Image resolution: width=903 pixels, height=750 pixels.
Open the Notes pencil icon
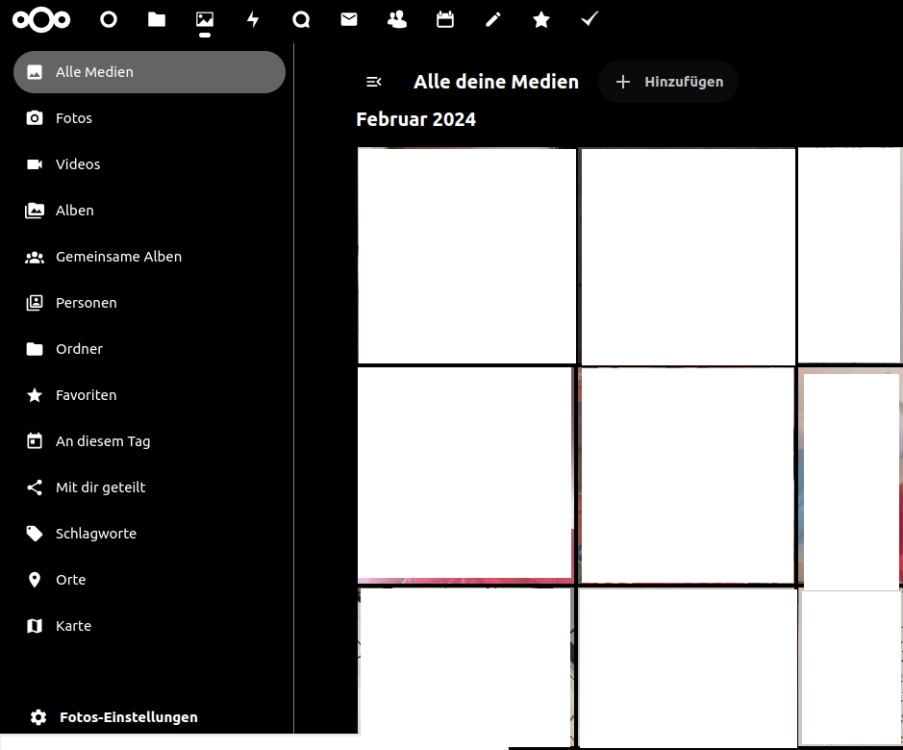493,20
